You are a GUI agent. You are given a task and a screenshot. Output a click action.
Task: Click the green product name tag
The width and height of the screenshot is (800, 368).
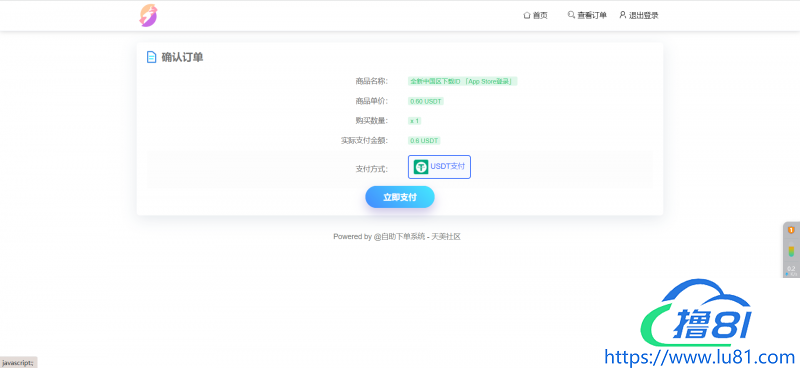[463, 81]
